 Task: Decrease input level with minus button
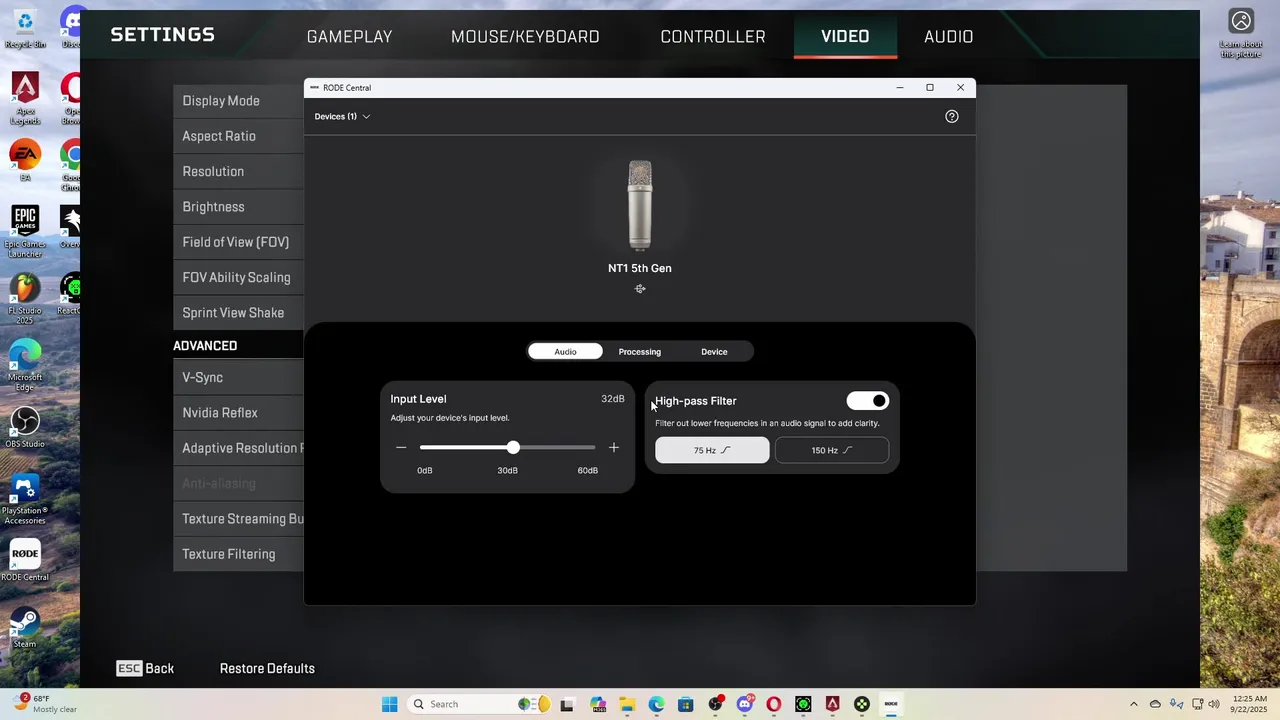pyautogui.click(x=401, y=447)
